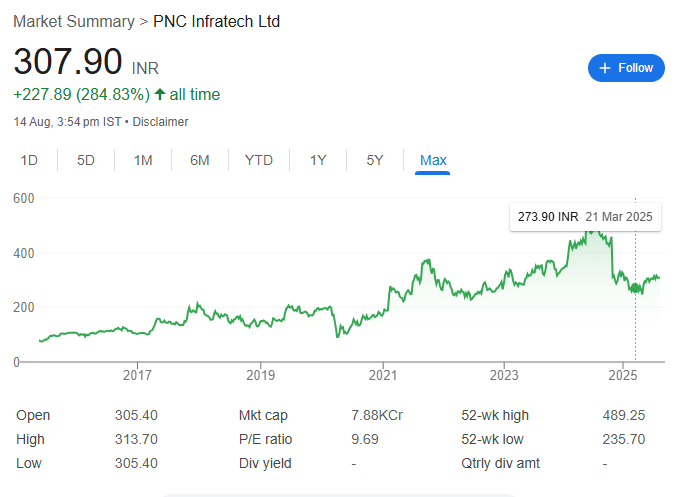Click the plus icon on Follow
Screen dimensions: 693x497
pos(605,68)
